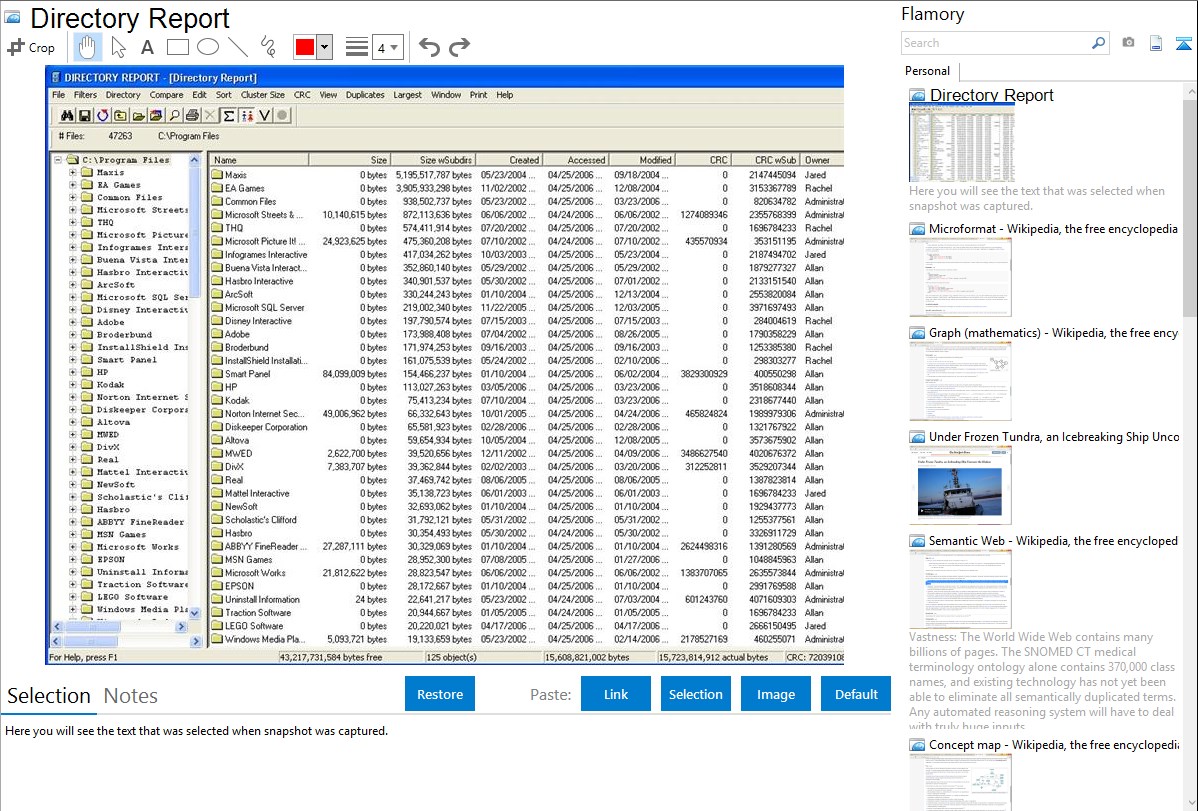The image size is (1198, 811).
Task: Click the Size wSubdirs column header
Action: pyautogui.click(x=433, y=160)
